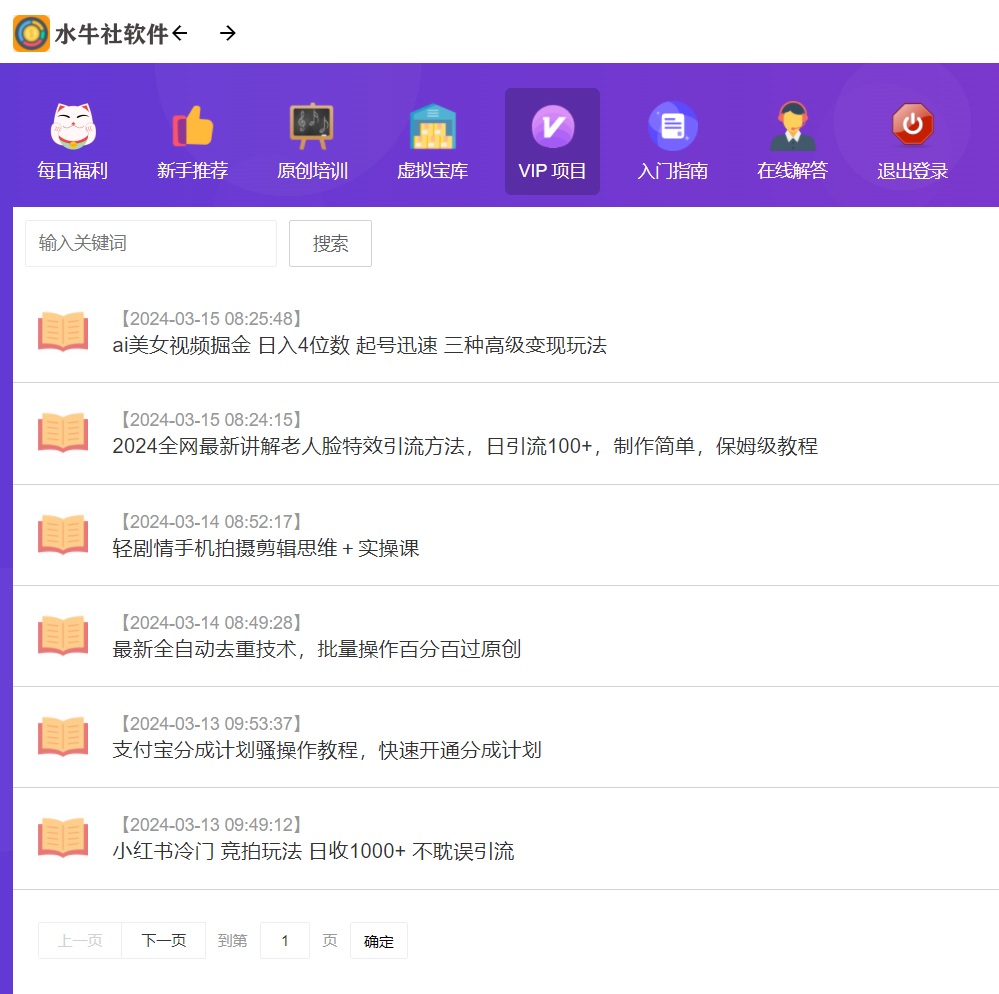Switch to the 在线解答 tab label
The width and height of the screenshot is (999, 994).
pyautogui.click(x=792, y=171)
